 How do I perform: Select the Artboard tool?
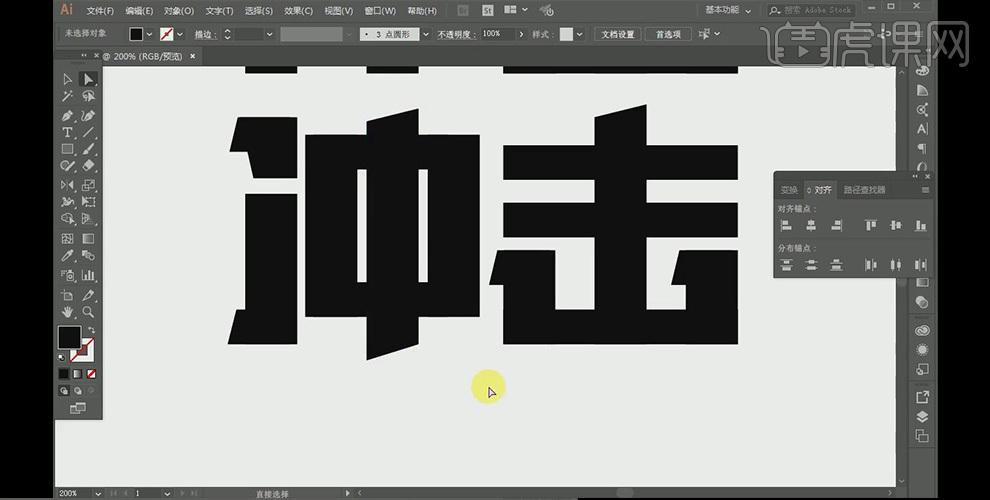[68, 295]
